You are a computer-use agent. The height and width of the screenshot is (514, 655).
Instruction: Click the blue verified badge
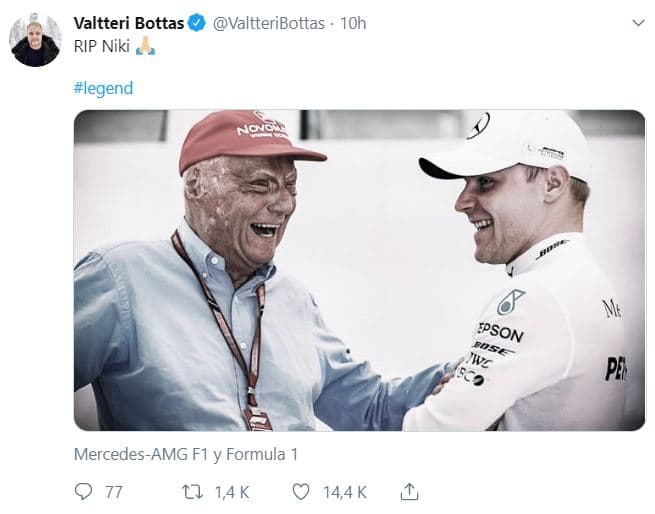(198, 23)
